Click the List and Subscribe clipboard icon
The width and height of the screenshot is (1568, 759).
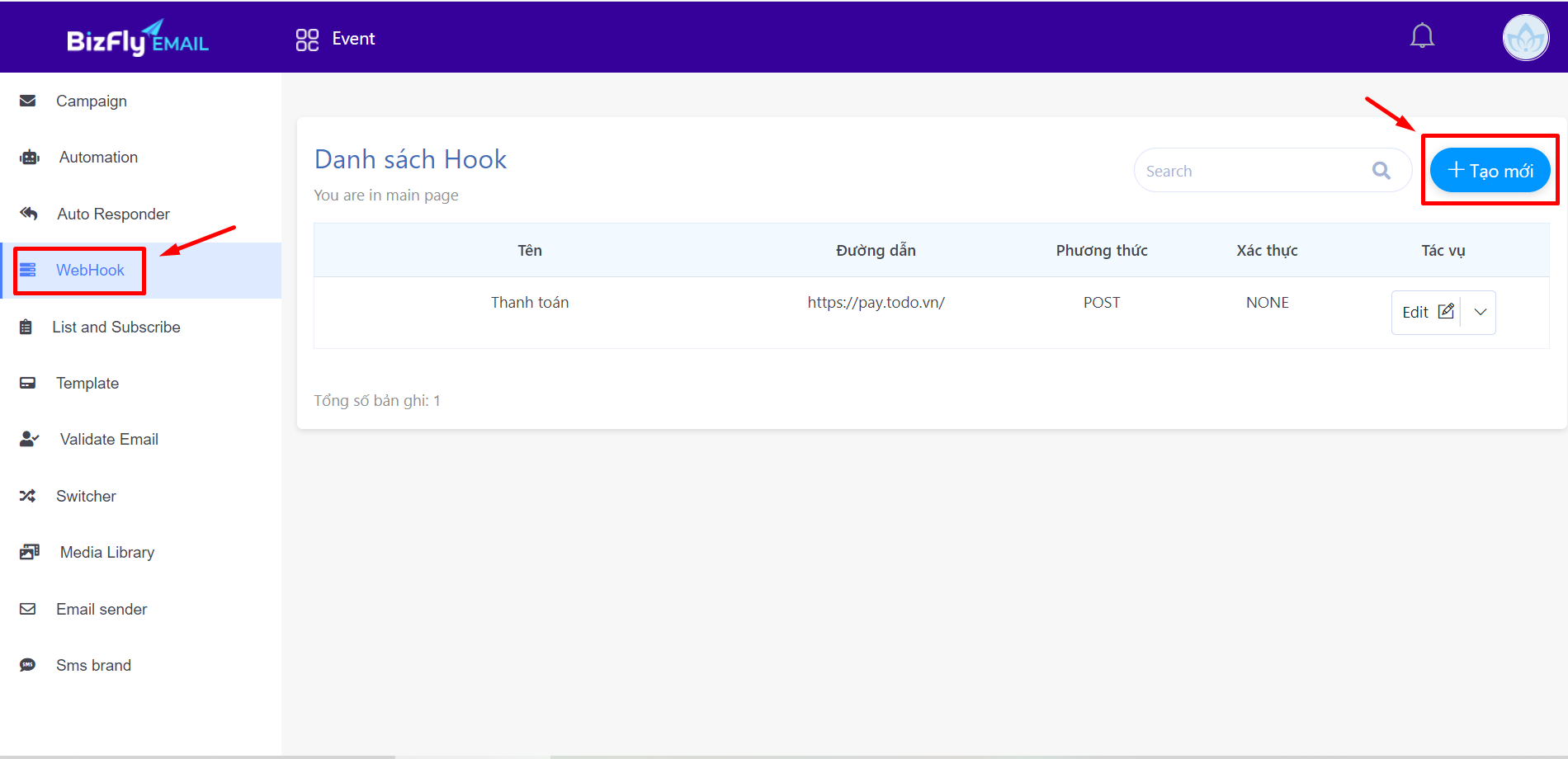pyautogui.click(x=26, y=327)
